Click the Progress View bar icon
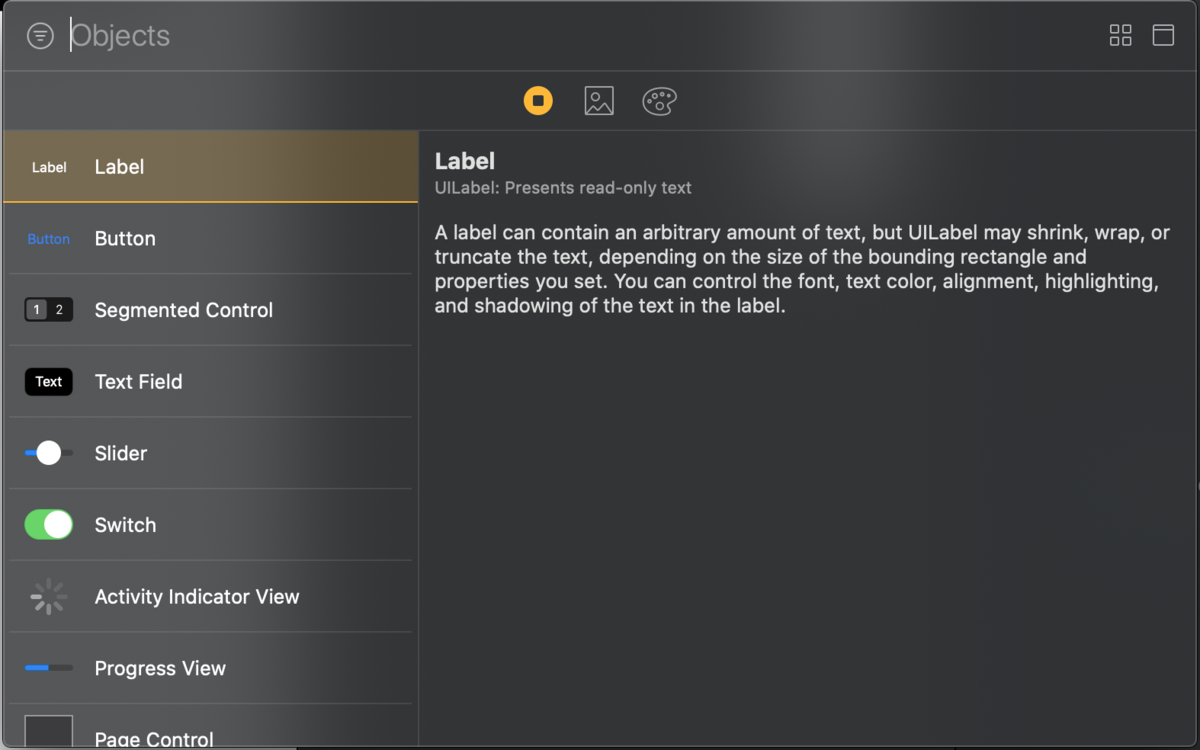Image resolution: width=1200 pixels, height=750 pixels. pyautogui.click(x=49, y=668)
